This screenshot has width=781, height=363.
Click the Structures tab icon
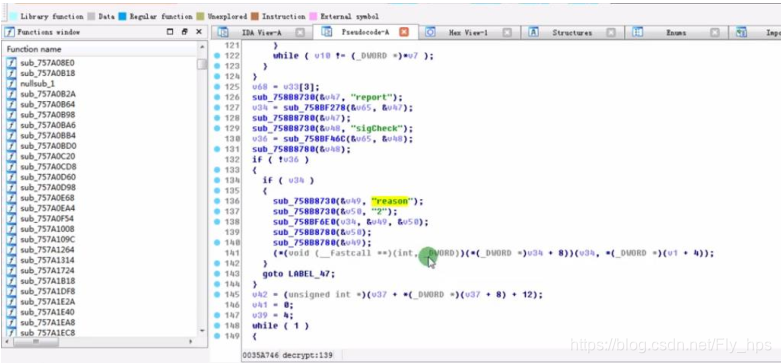pyautogui.click(x=533, y=32)
